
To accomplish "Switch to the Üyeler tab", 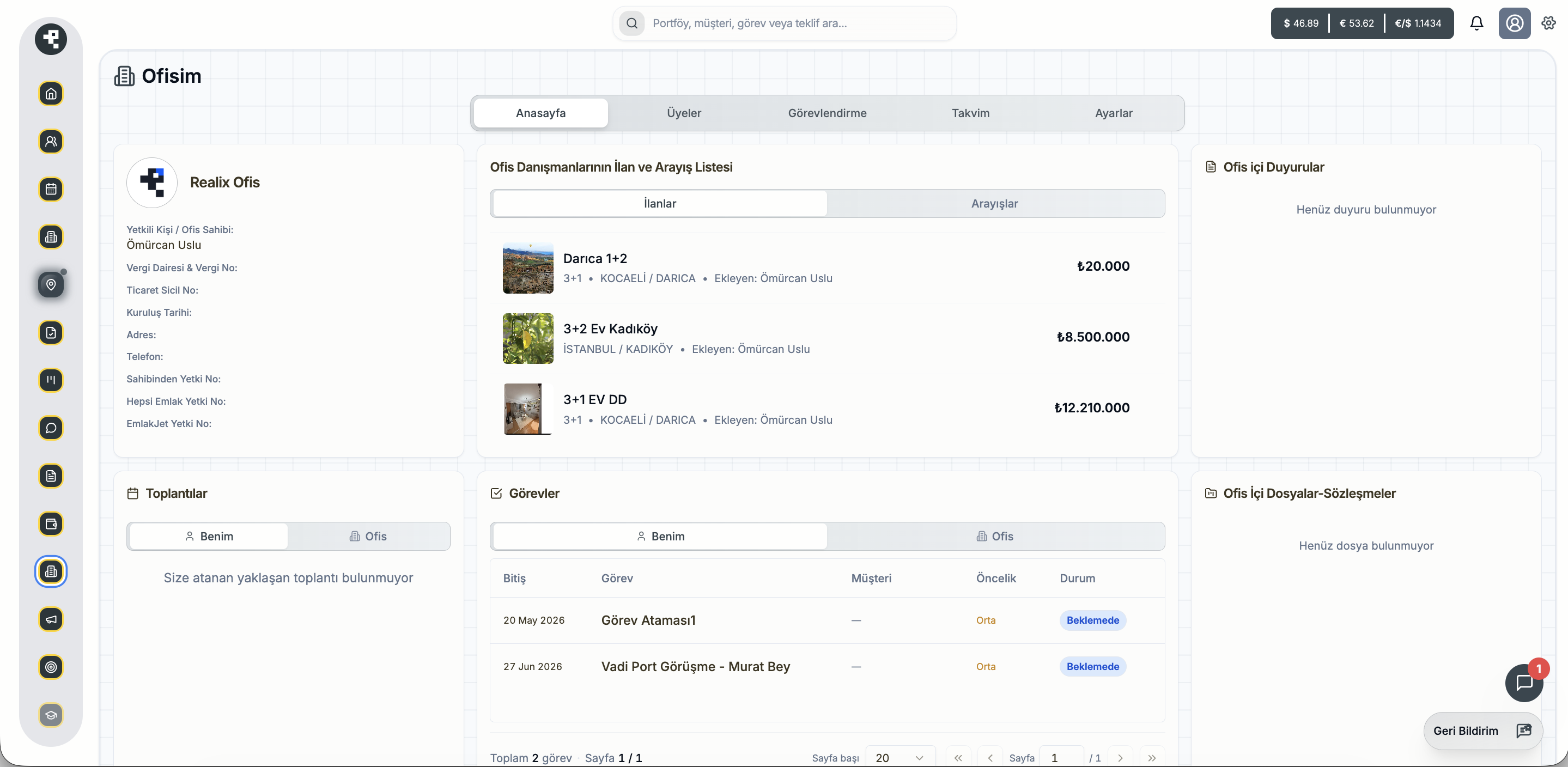I will pos(684,113).
